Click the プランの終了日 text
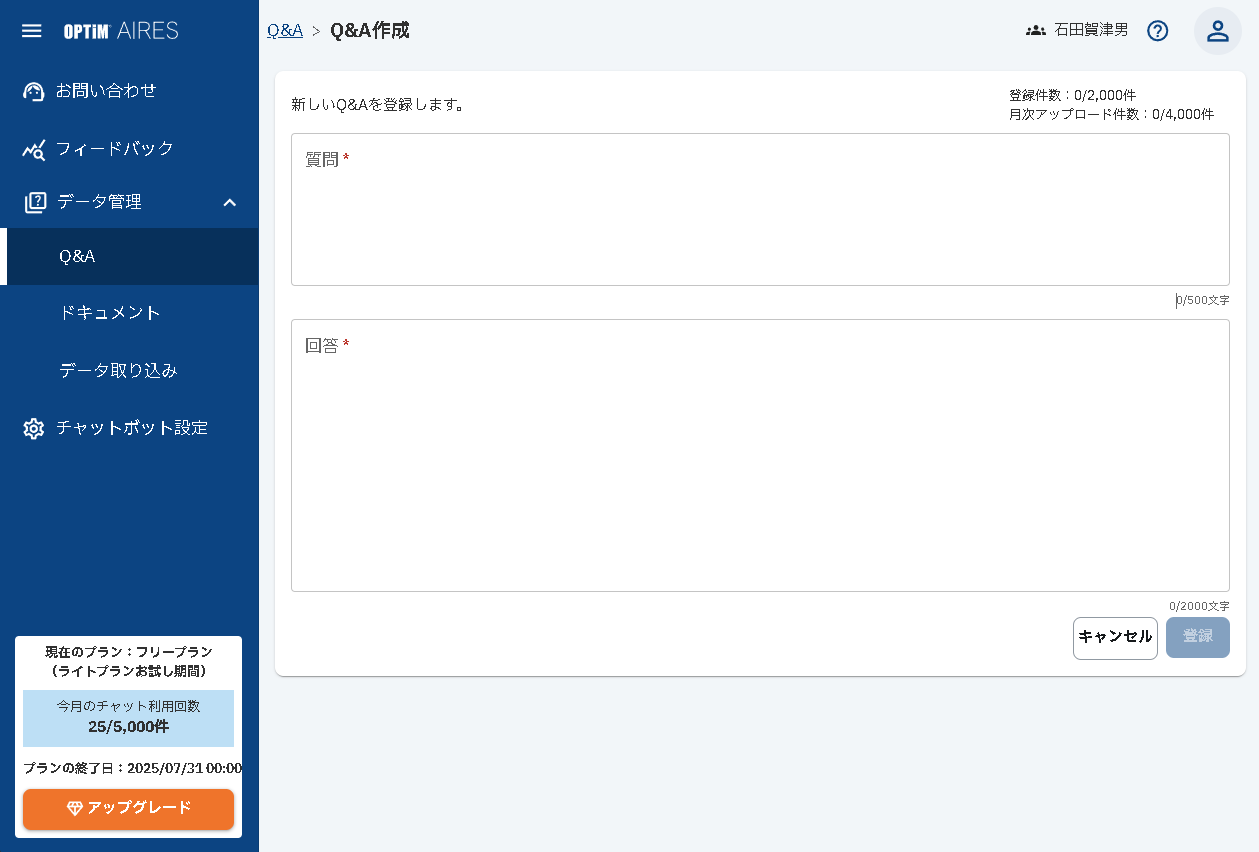 click(x=132, y=769)
